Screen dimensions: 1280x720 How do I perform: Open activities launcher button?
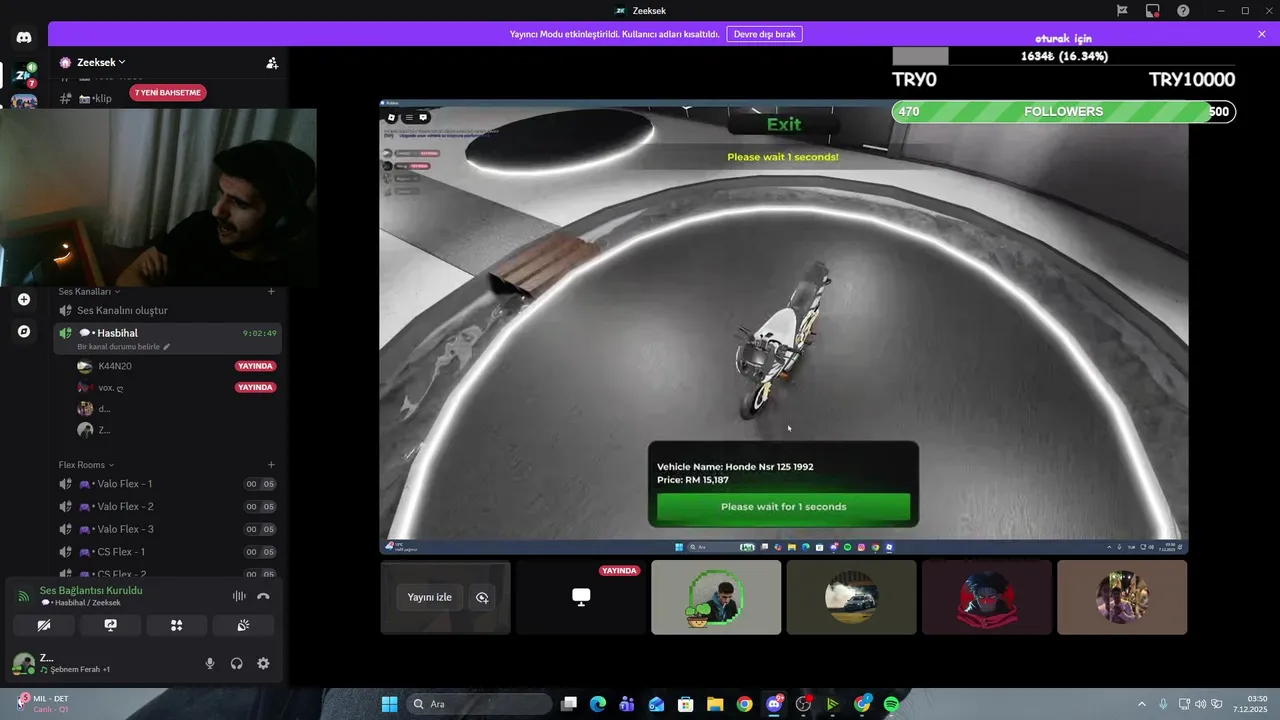point(176,625)
